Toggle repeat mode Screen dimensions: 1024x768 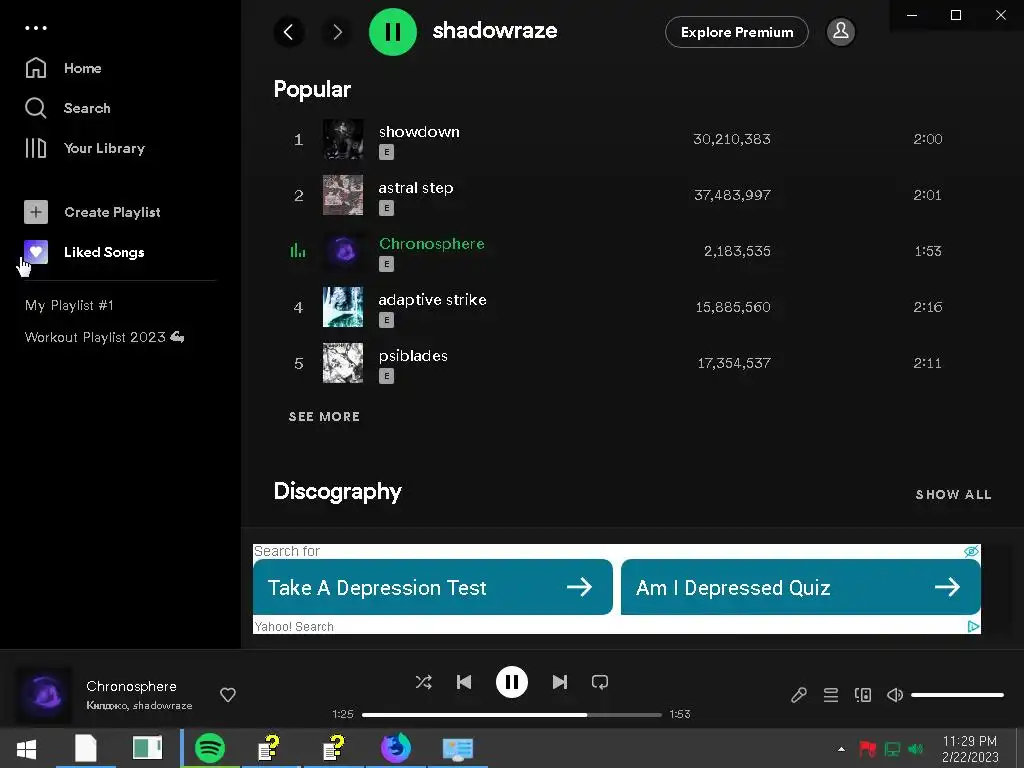tap(600, 682)
